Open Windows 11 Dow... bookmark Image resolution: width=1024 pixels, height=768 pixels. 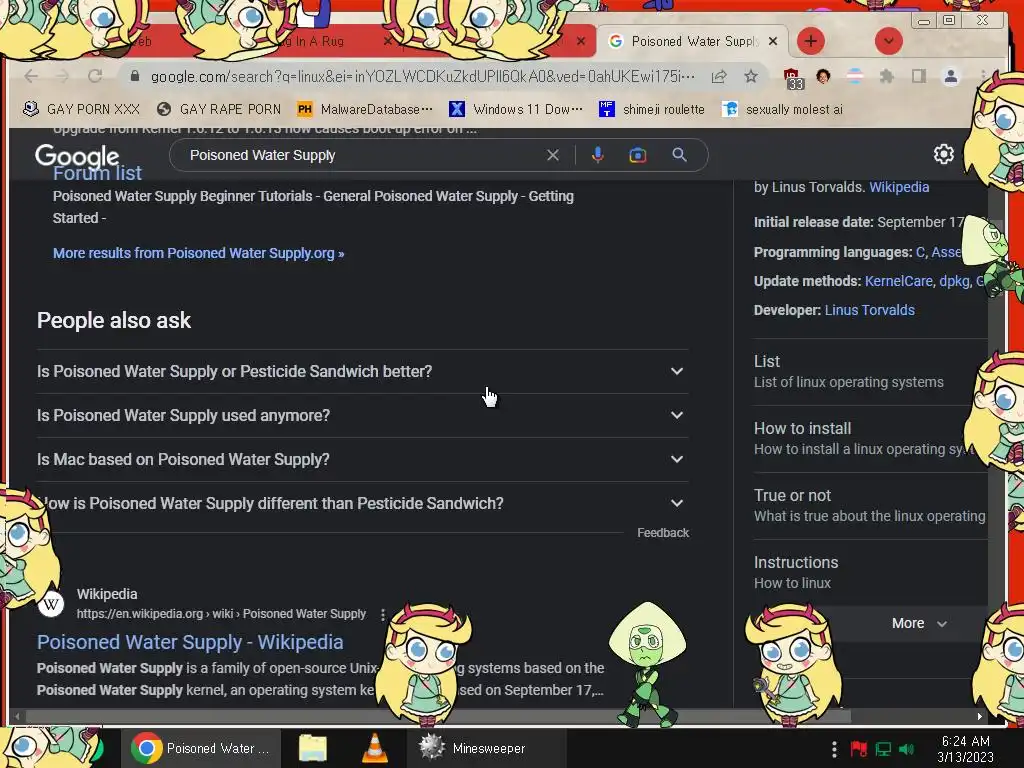coord(516,109)
